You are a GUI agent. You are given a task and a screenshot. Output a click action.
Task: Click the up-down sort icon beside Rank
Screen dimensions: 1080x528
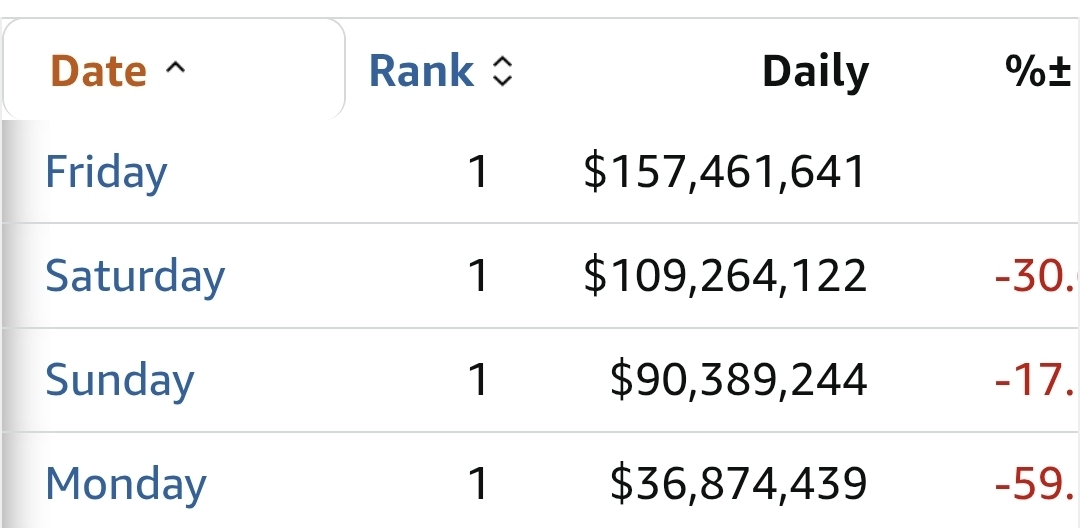(503, 71)
